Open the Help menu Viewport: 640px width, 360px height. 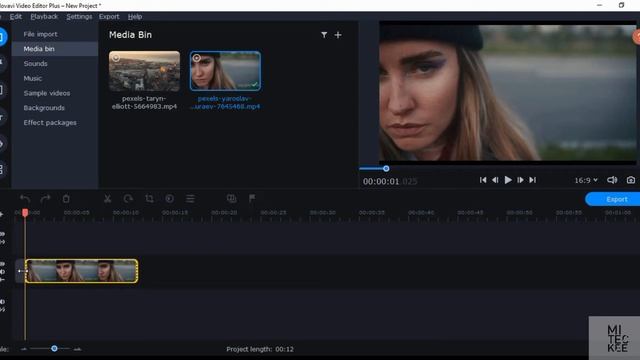(135, 17)
